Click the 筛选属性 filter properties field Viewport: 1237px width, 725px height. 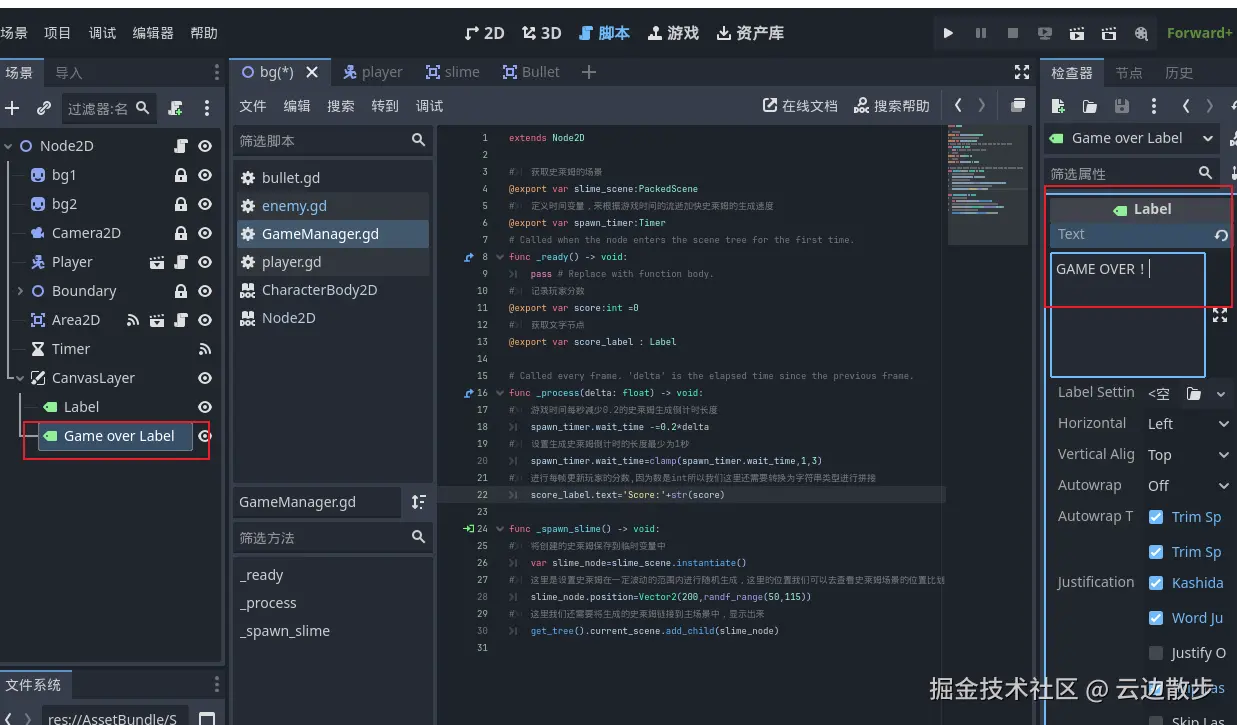point(1131,173)
